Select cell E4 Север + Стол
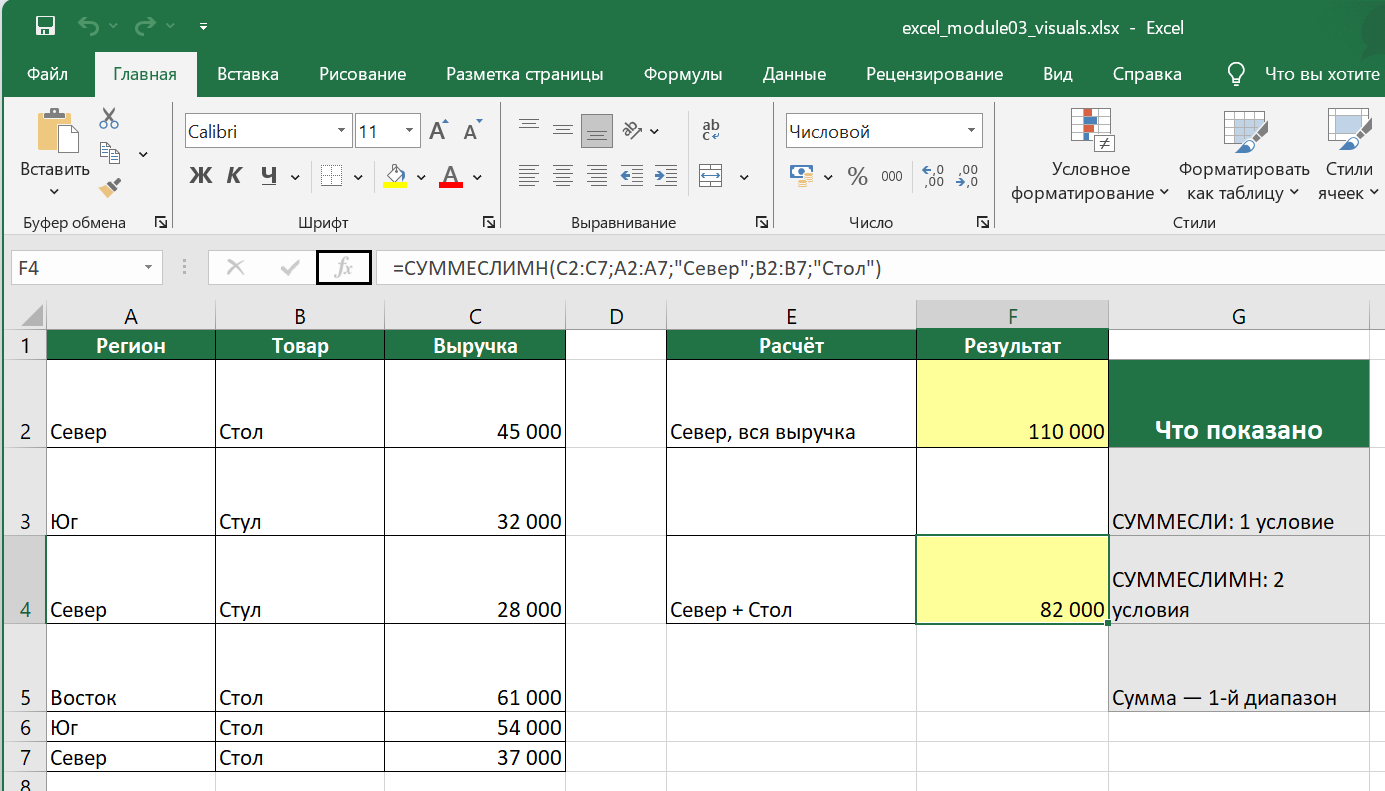This screenshot has height=791, width=1385. click(x=791, y=579)
